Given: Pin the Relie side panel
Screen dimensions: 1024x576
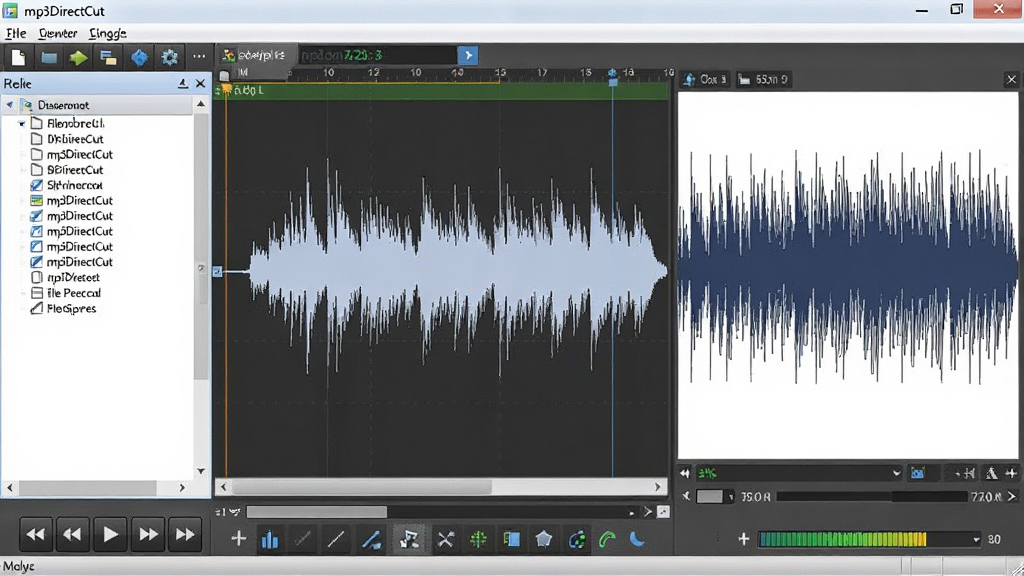Looking at the screenshot, I should pos(183,84).
